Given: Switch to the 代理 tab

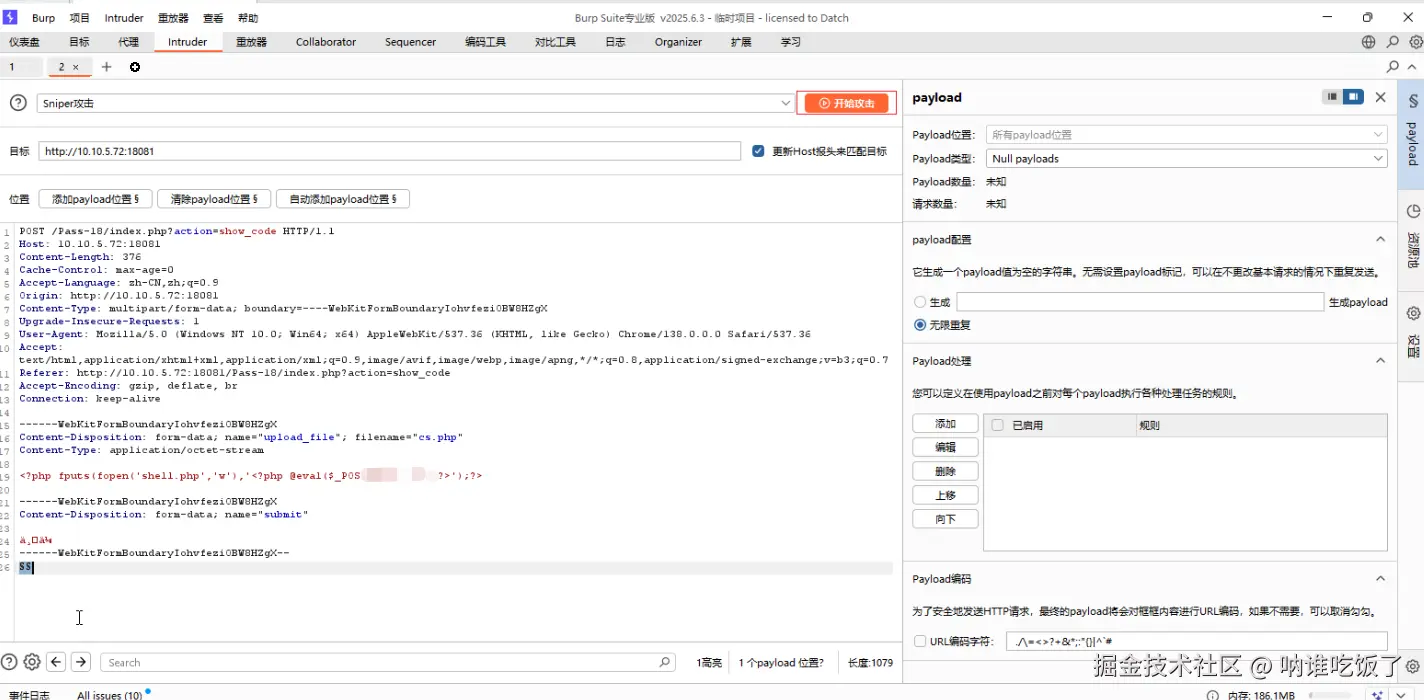Looking at the screenshot, I should click(x=129, y=42).
